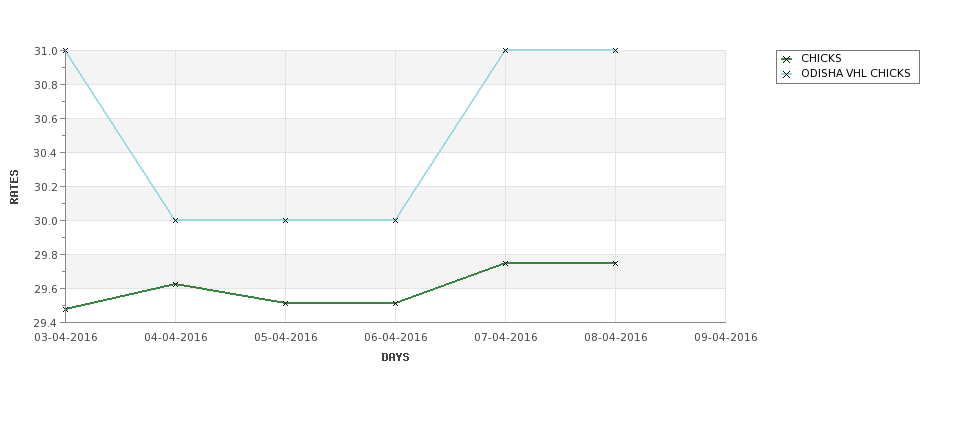Select ODISHA VHL CHICKS peak on 07-04-2016
Screen dimensions: 975x429
click(506, 50)
